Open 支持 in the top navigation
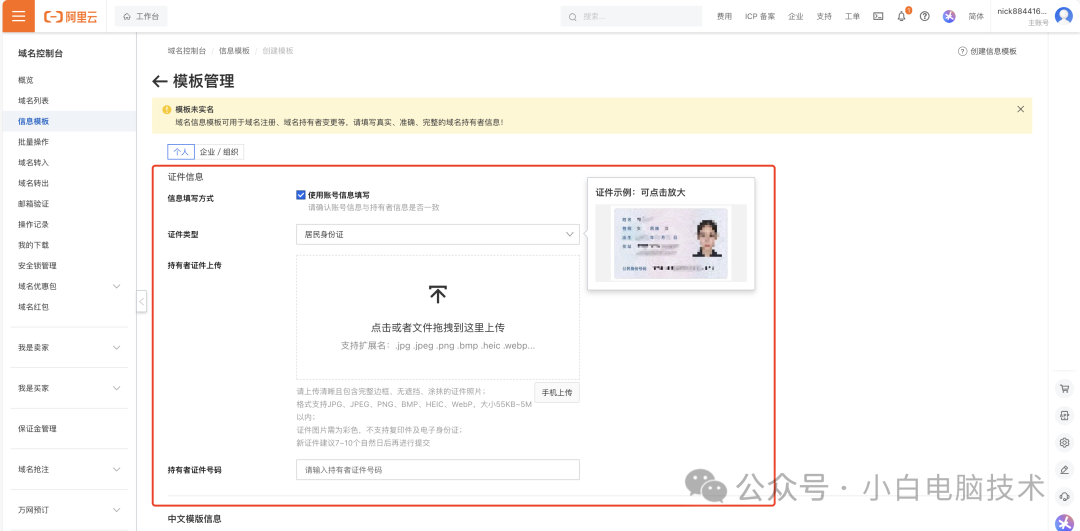Screen dimensions: 1080x531 coord(824,17)
